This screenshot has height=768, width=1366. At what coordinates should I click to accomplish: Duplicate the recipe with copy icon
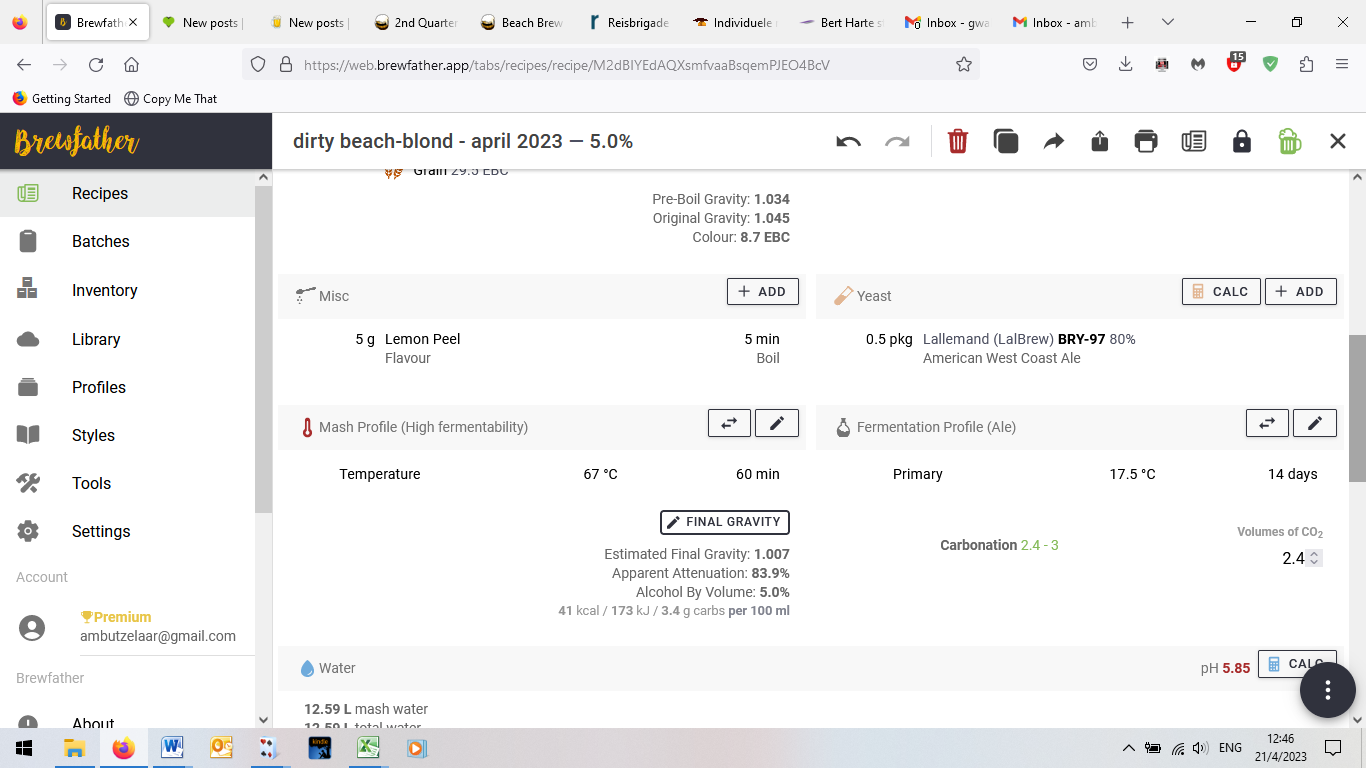point(1005,142)
